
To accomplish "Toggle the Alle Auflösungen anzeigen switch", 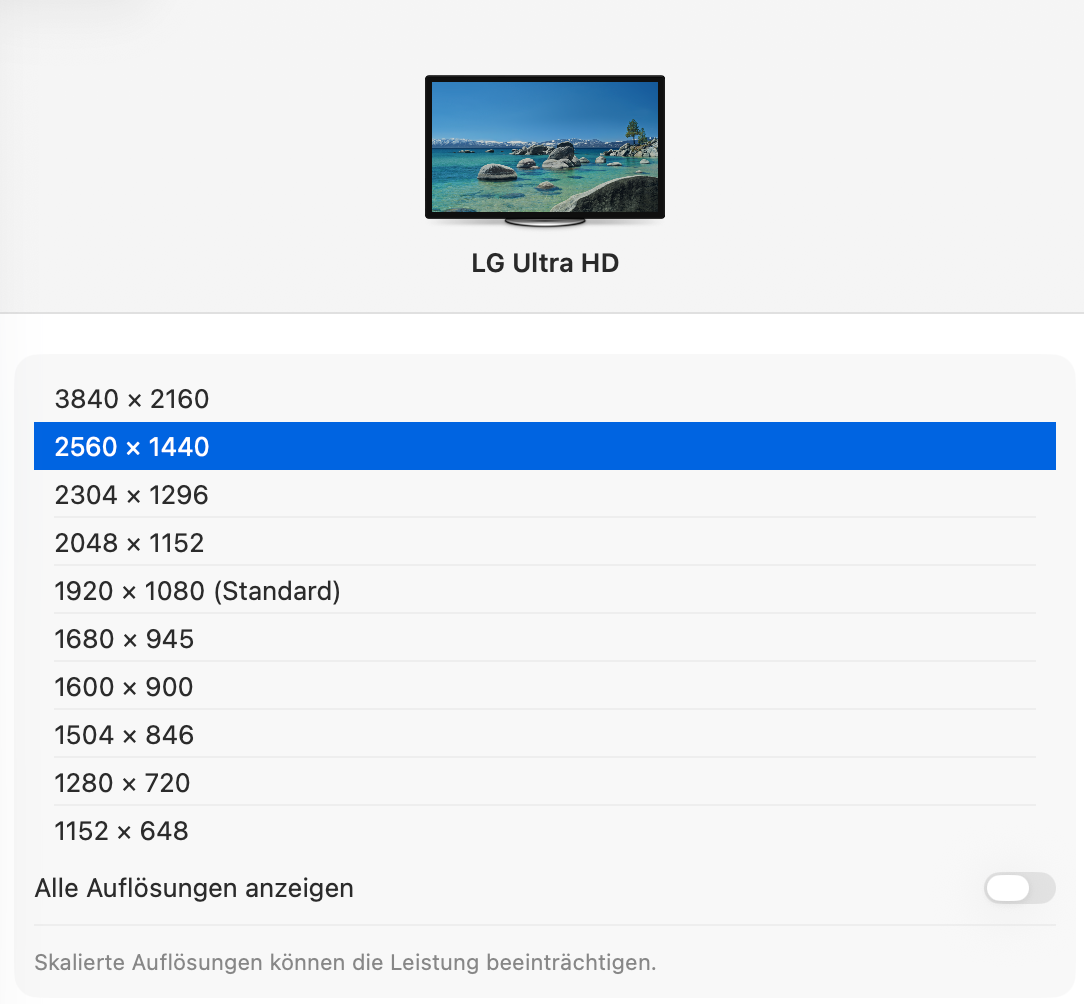I will pos(1020,888).
